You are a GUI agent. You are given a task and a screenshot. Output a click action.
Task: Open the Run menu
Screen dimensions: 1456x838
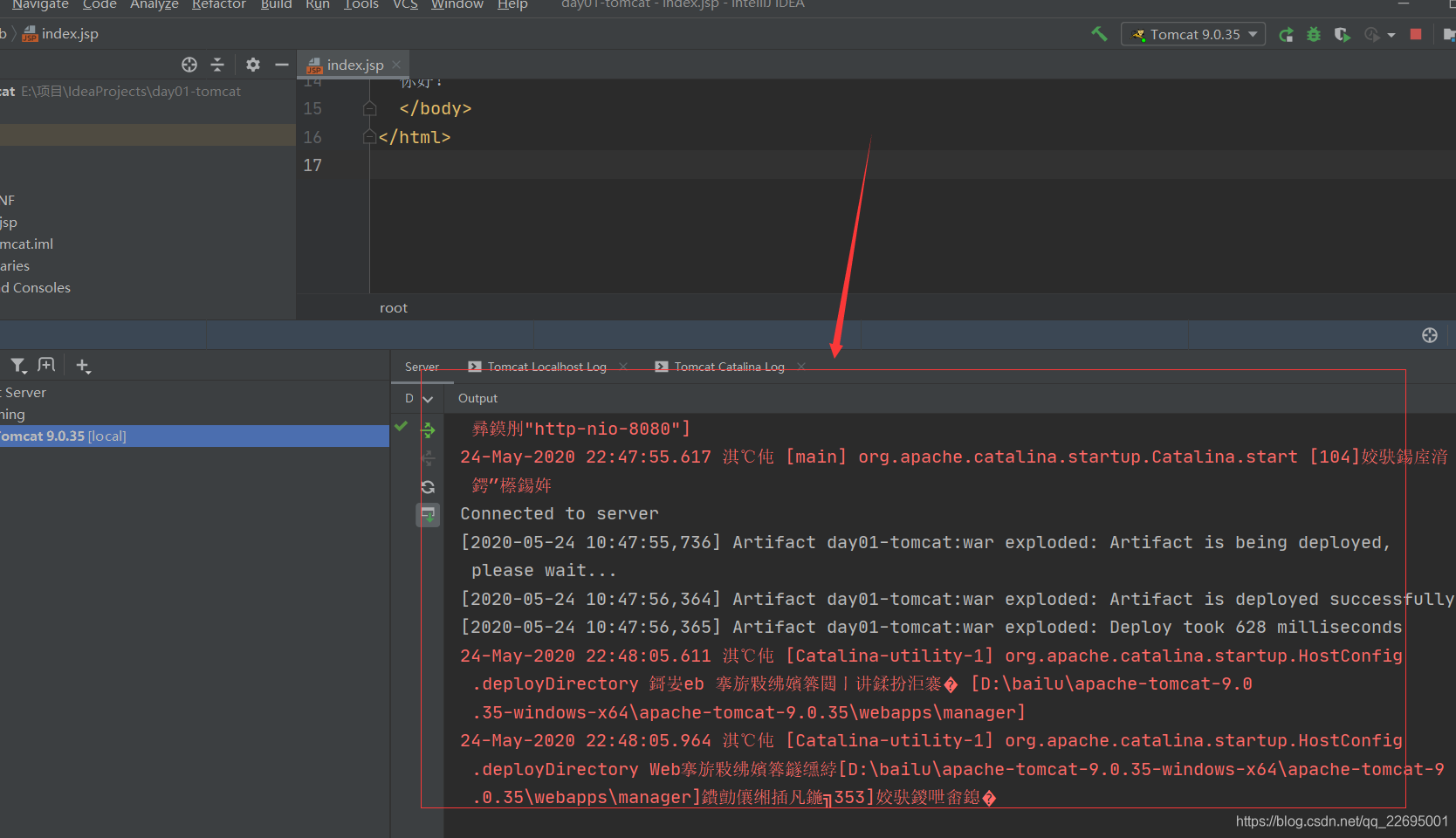point(318,5)
